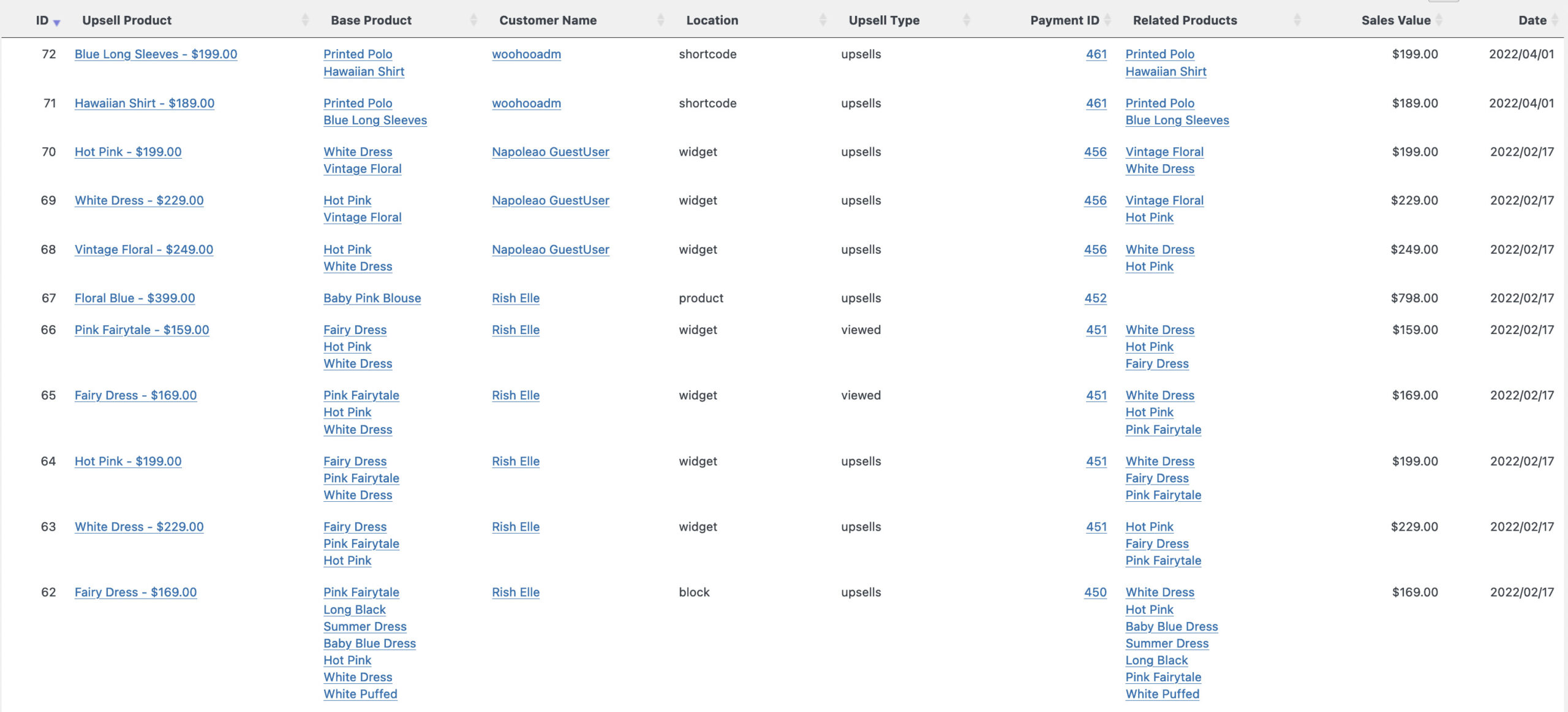This screenshot has height=712, width=1568.
Task: Sort by ID using the purple arrow
Action: [56, 23]
